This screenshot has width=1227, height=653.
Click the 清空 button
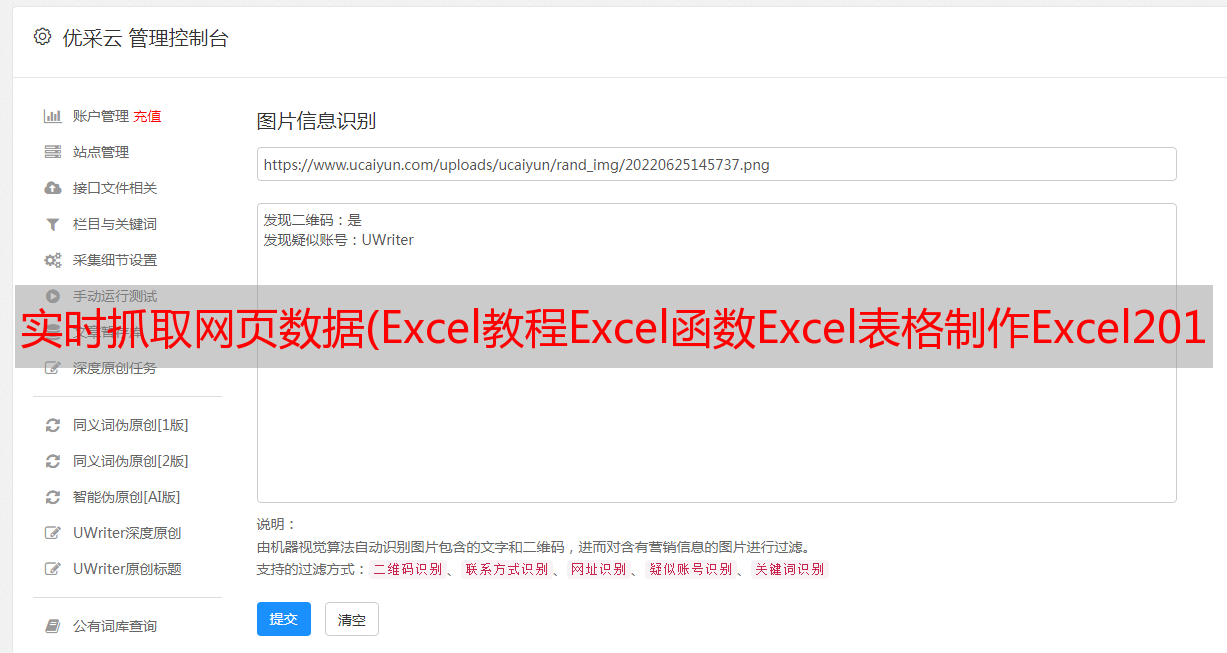click(352, 619)
